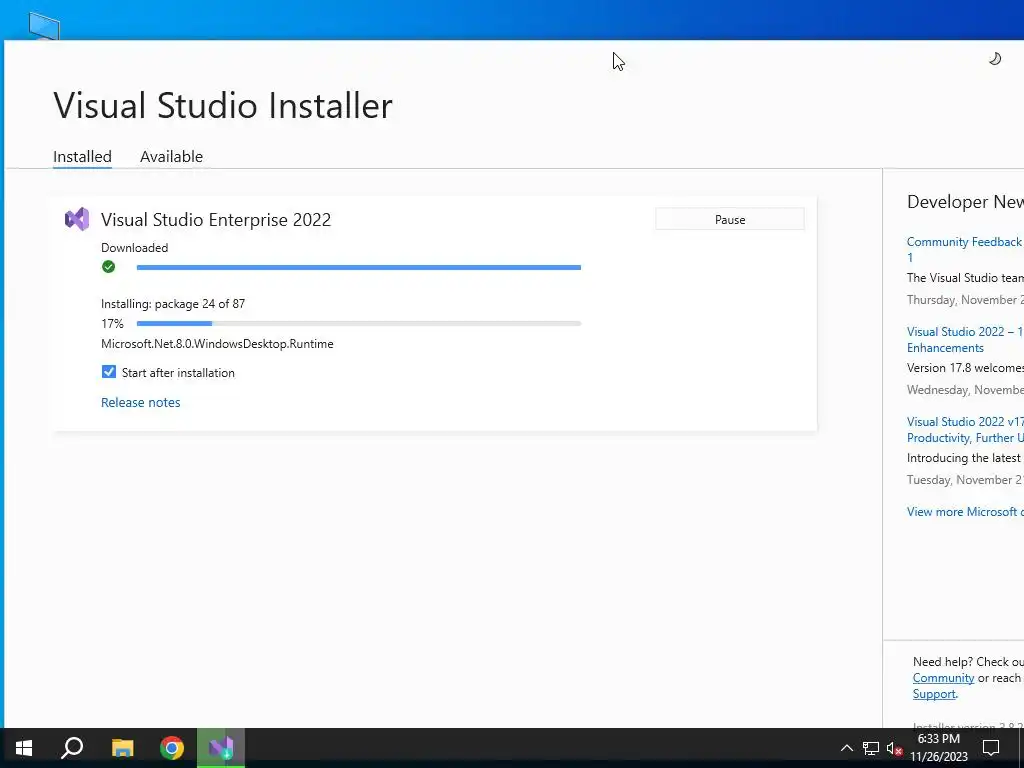The image size is (1024, 768).
Task: Click the green download-complete checkmark icon
Action: coord(108,266)
